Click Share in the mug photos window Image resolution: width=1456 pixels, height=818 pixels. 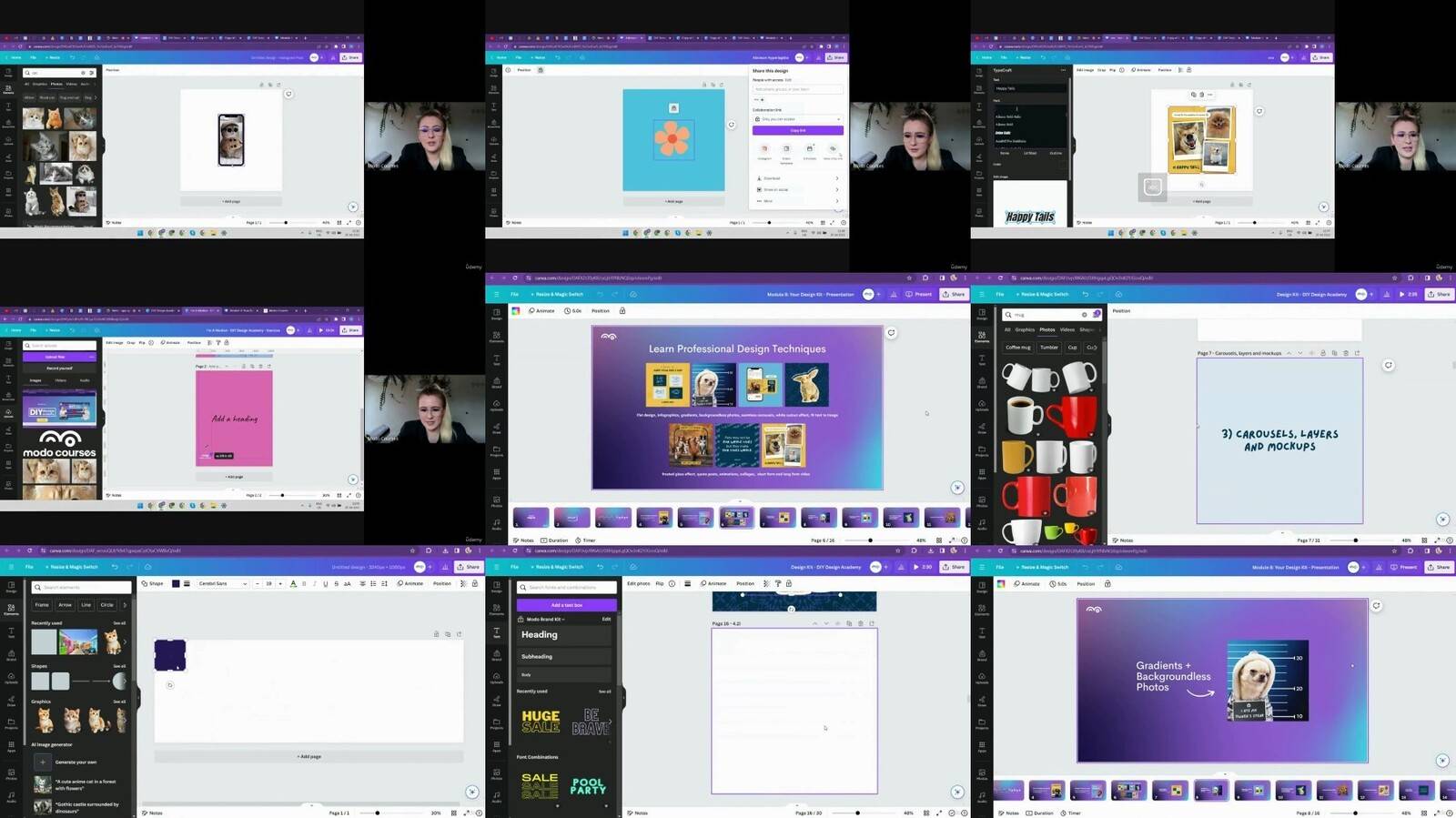(1439, 294)
